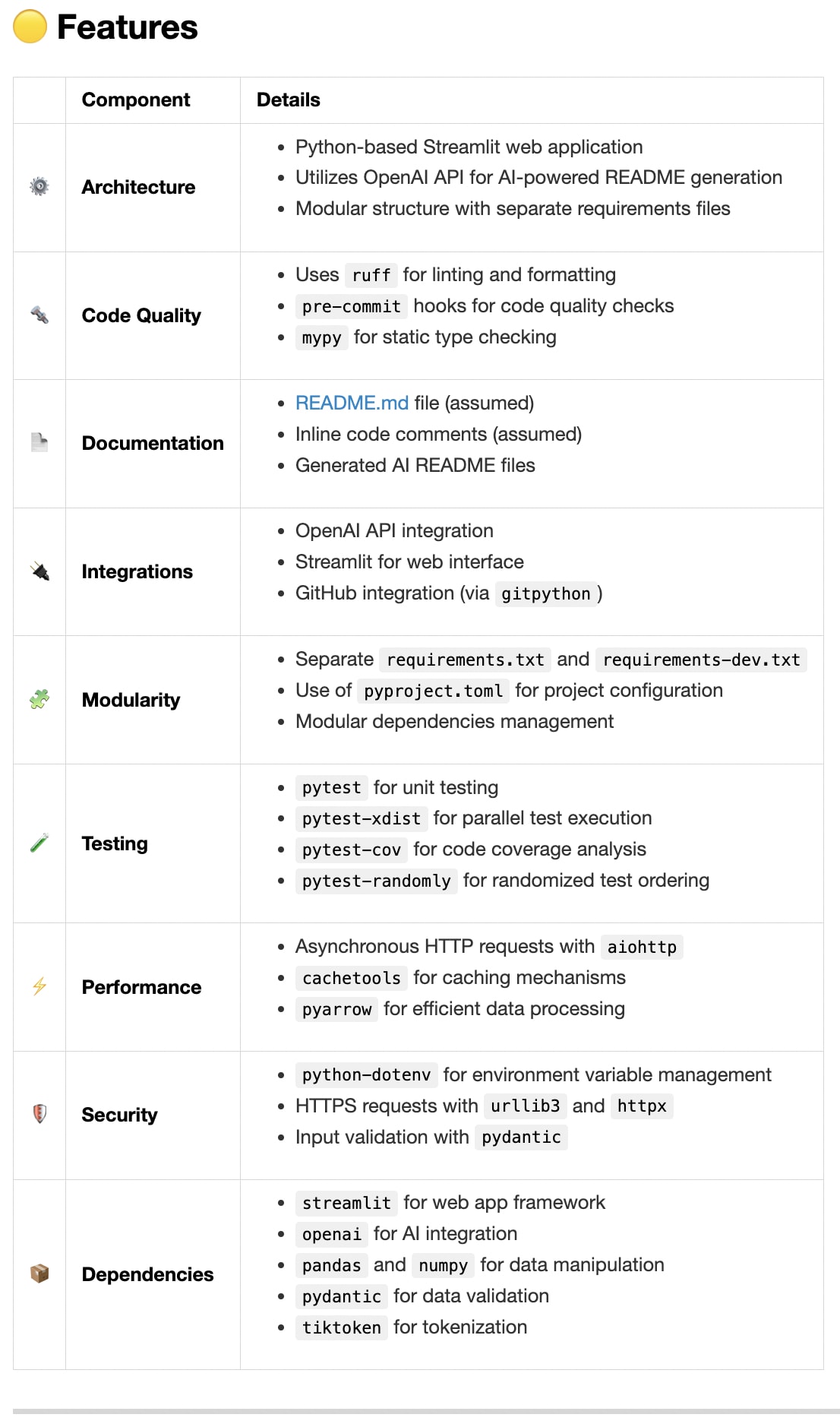
Task: Click the pyproject.toml code label
Action: (x=433, y=691)
